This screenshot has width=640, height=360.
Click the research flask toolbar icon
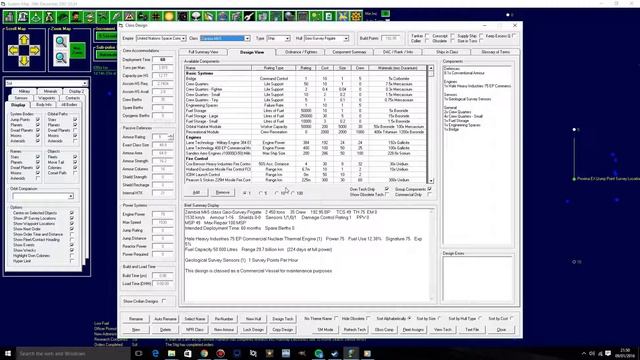click(49, 17)
